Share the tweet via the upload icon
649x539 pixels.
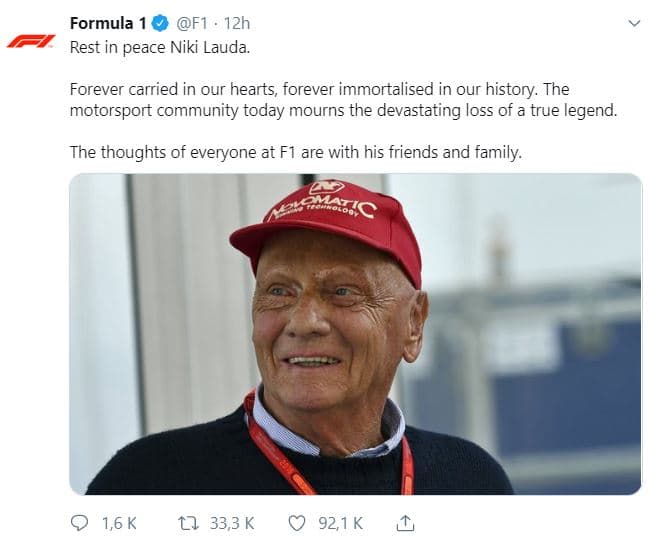405,522
